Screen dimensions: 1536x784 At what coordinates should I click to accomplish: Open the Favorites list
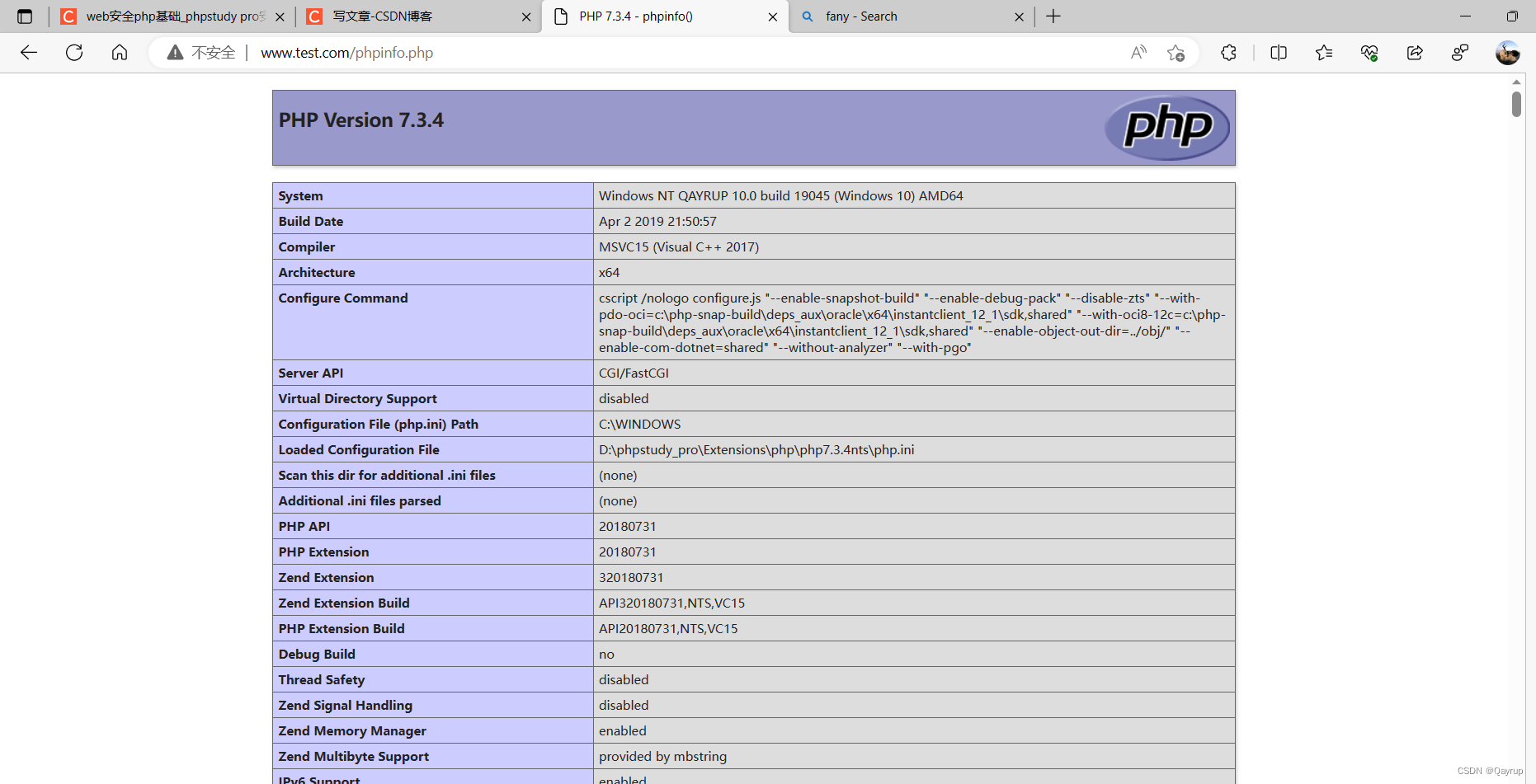1324,53
